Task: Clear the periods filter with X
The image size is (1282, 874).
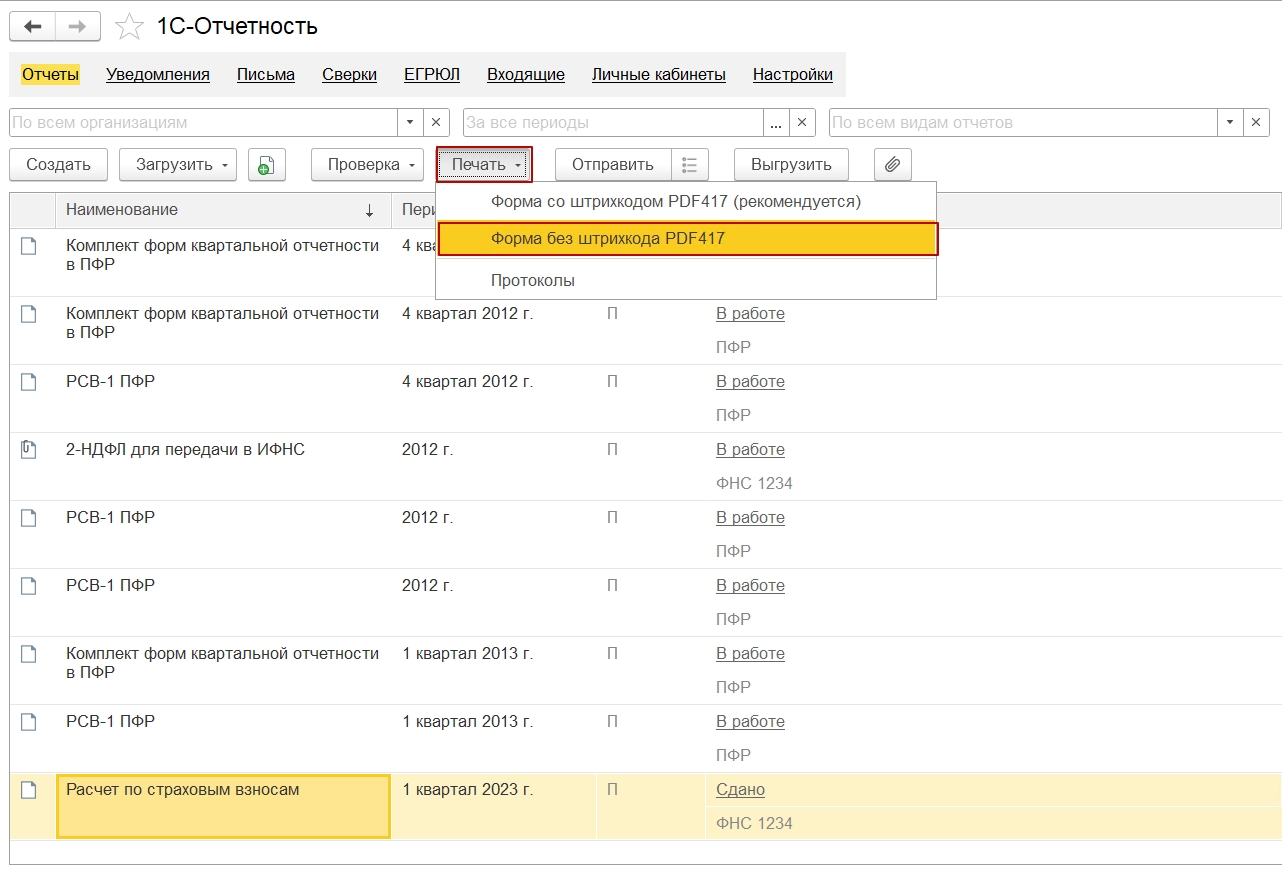Action: (802, 123)
